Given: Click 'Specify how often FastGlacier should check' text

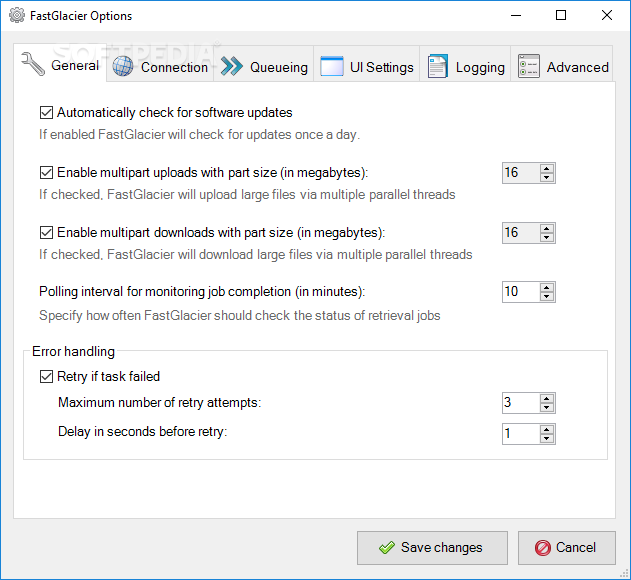Looking at the screenshot, I should pyautogui.click(x=239, y=316).
